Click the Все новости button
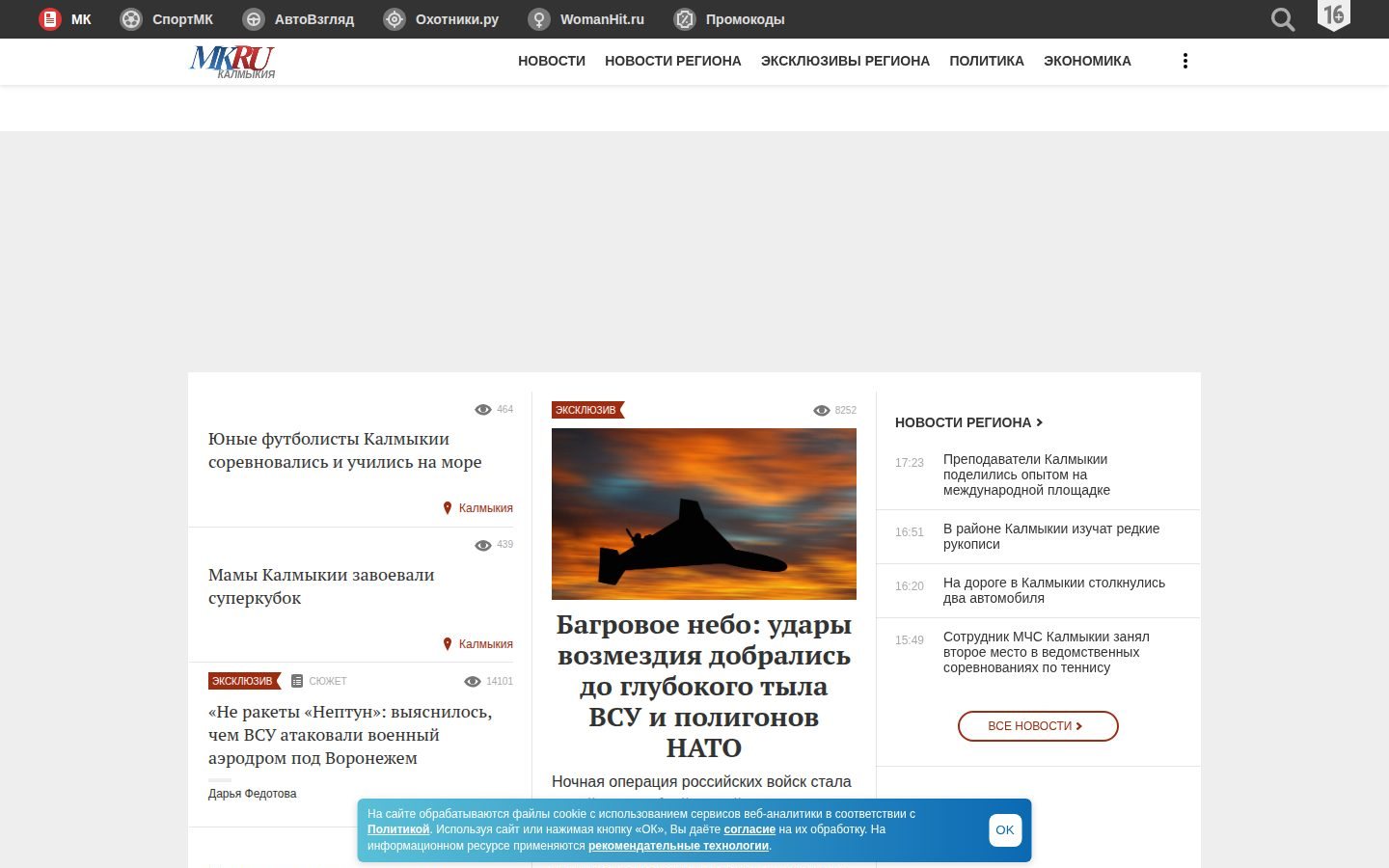The height and width of the screenshot is (868, 1389). point(1038,726)
